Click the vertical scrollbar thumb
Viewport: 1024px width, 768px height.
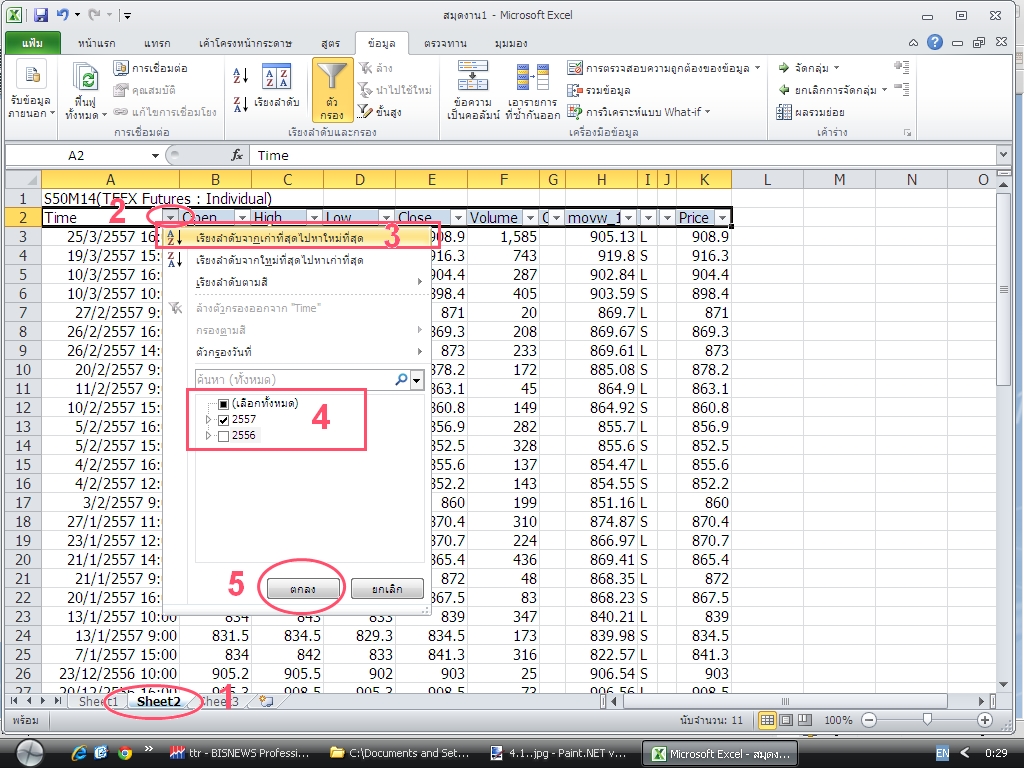click(1003, 289)
